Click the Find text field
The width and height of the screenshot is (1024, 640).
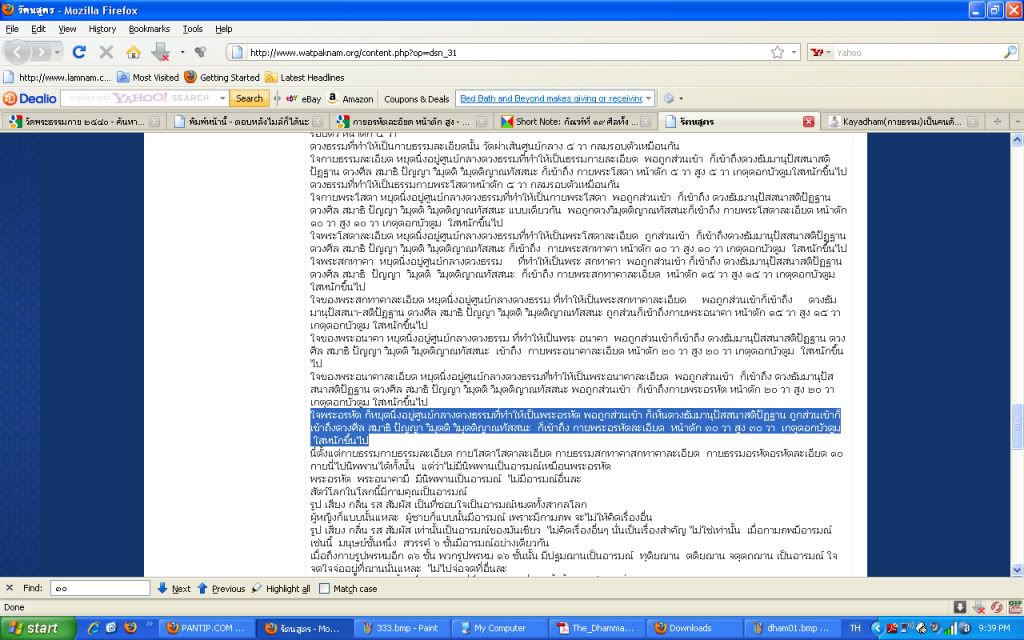click(x=99, y=588)
